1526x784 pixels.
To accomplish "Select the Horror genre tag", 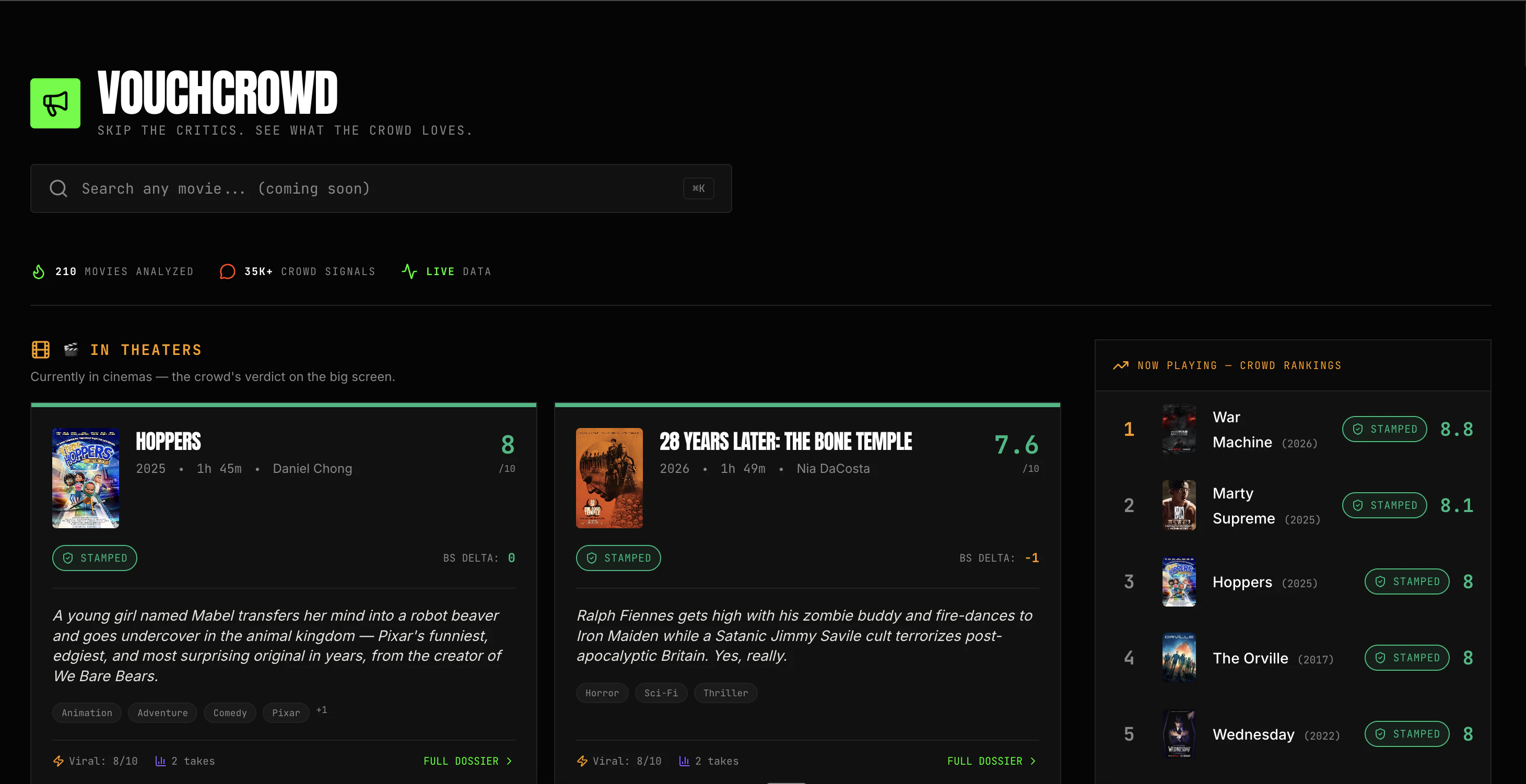I will 602,693.
